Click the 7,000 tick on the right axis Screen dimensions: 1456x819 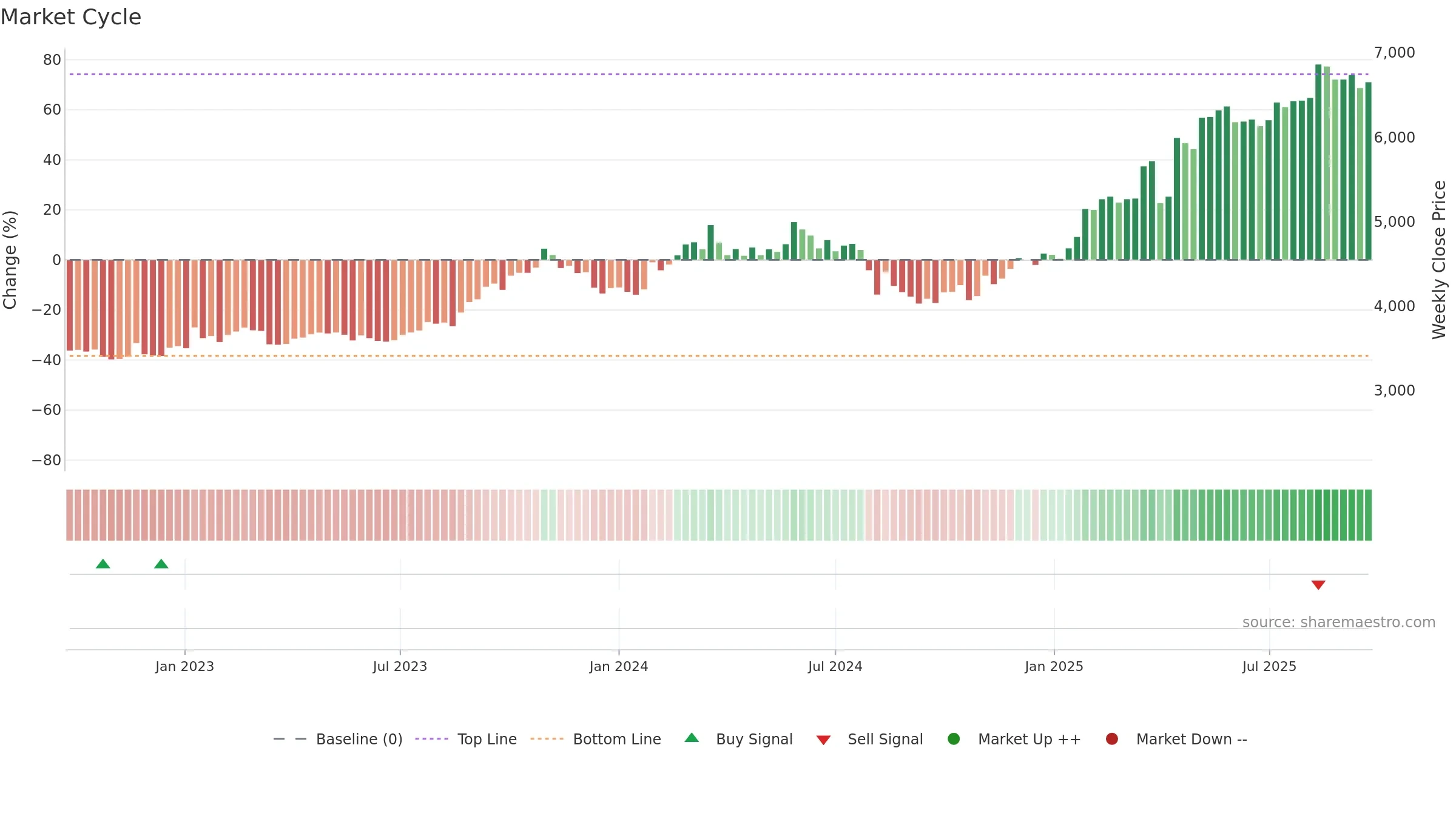tap(1394, 53)
